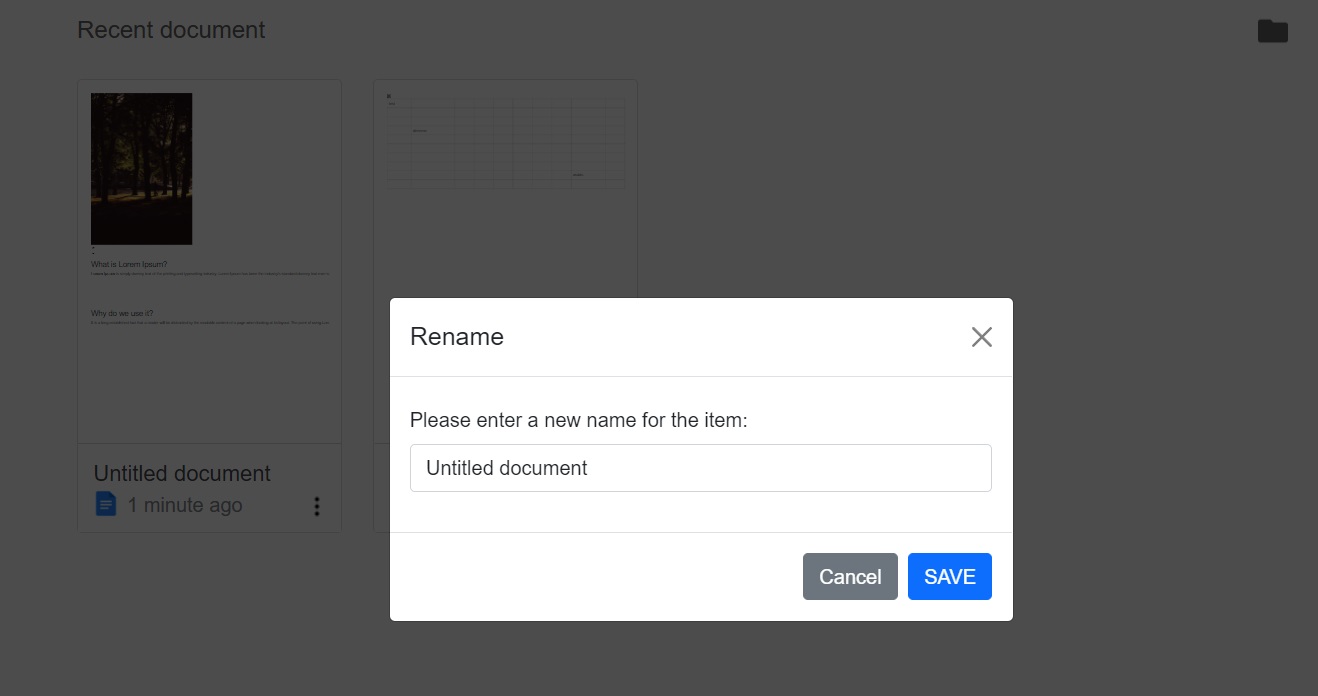This screenshot has width=1318, height=696.
Task: Click the 'What is Lorem Ipsum?' text in the preview
Action: point(129,263)
